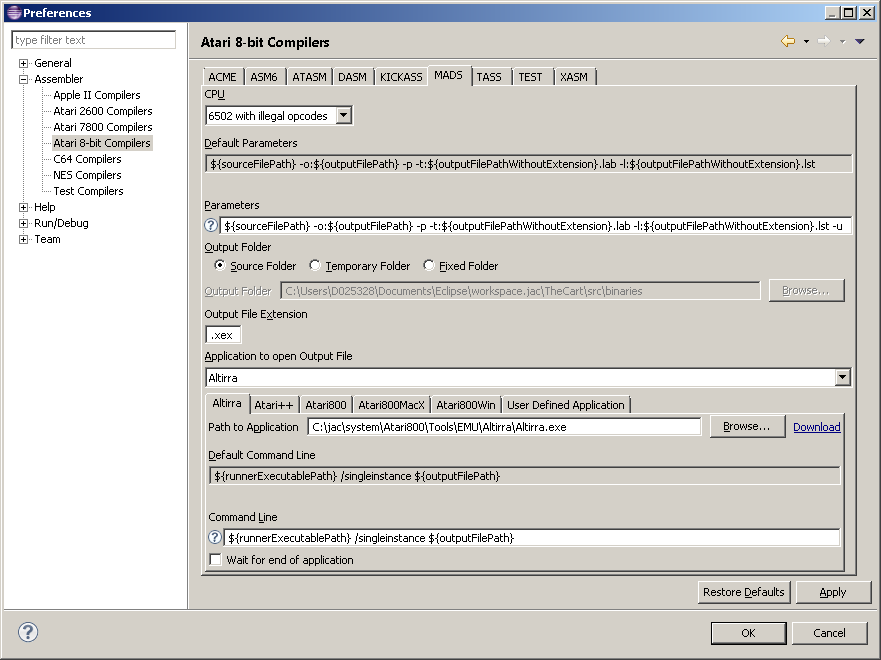Viewport: 881px width, 660px height.
Task: Select the General preferences category
Action: (53, 63)
